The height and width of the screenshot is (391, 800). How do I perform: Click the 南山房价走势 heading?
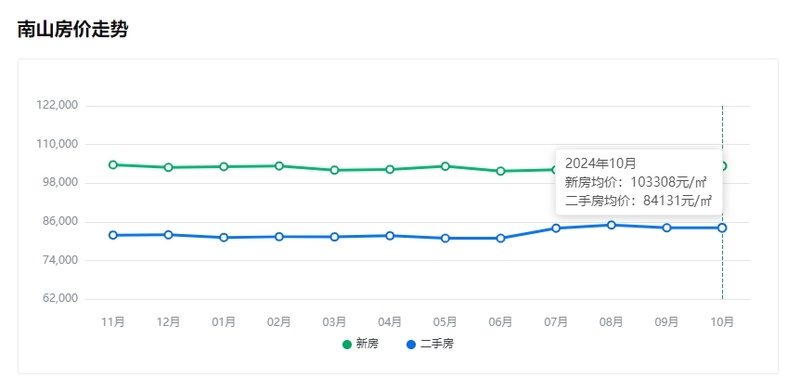72,30
